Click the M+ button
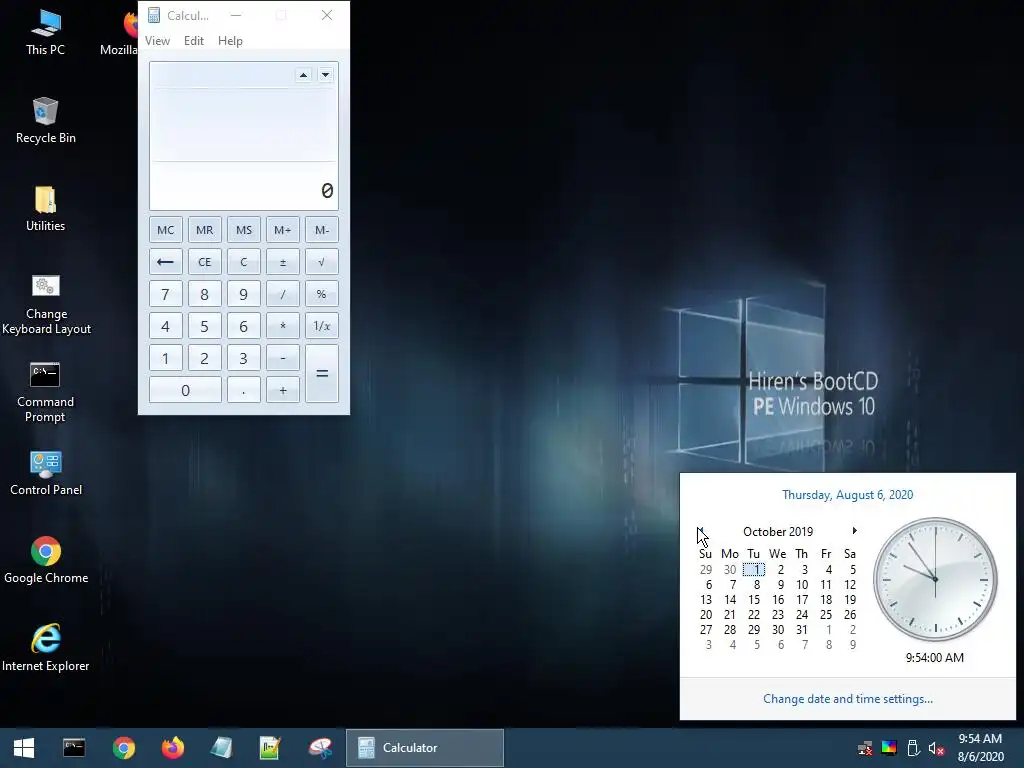The height and width of the screenshot is (768, 1024). point(282,230)
